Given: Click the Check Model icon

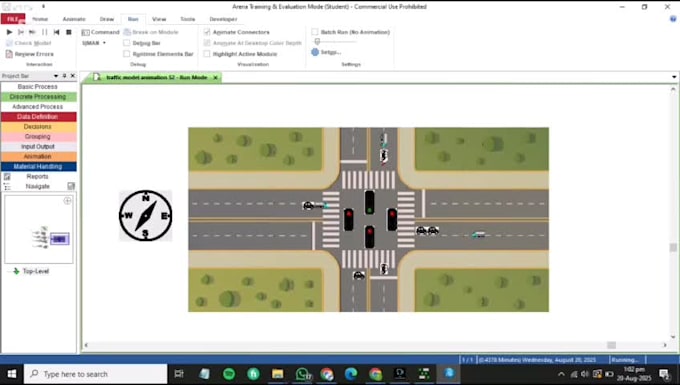Looking at the screenshot, I should tap(9, 43).
